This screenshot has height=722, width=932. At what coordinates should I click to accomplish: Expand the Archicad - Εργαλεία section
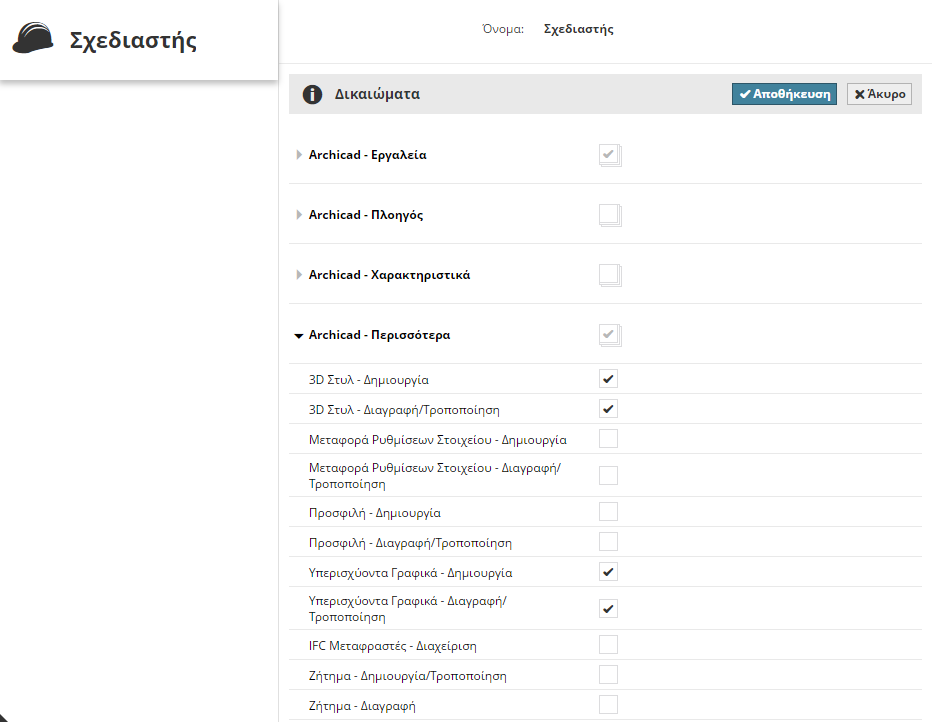(299, 155)
